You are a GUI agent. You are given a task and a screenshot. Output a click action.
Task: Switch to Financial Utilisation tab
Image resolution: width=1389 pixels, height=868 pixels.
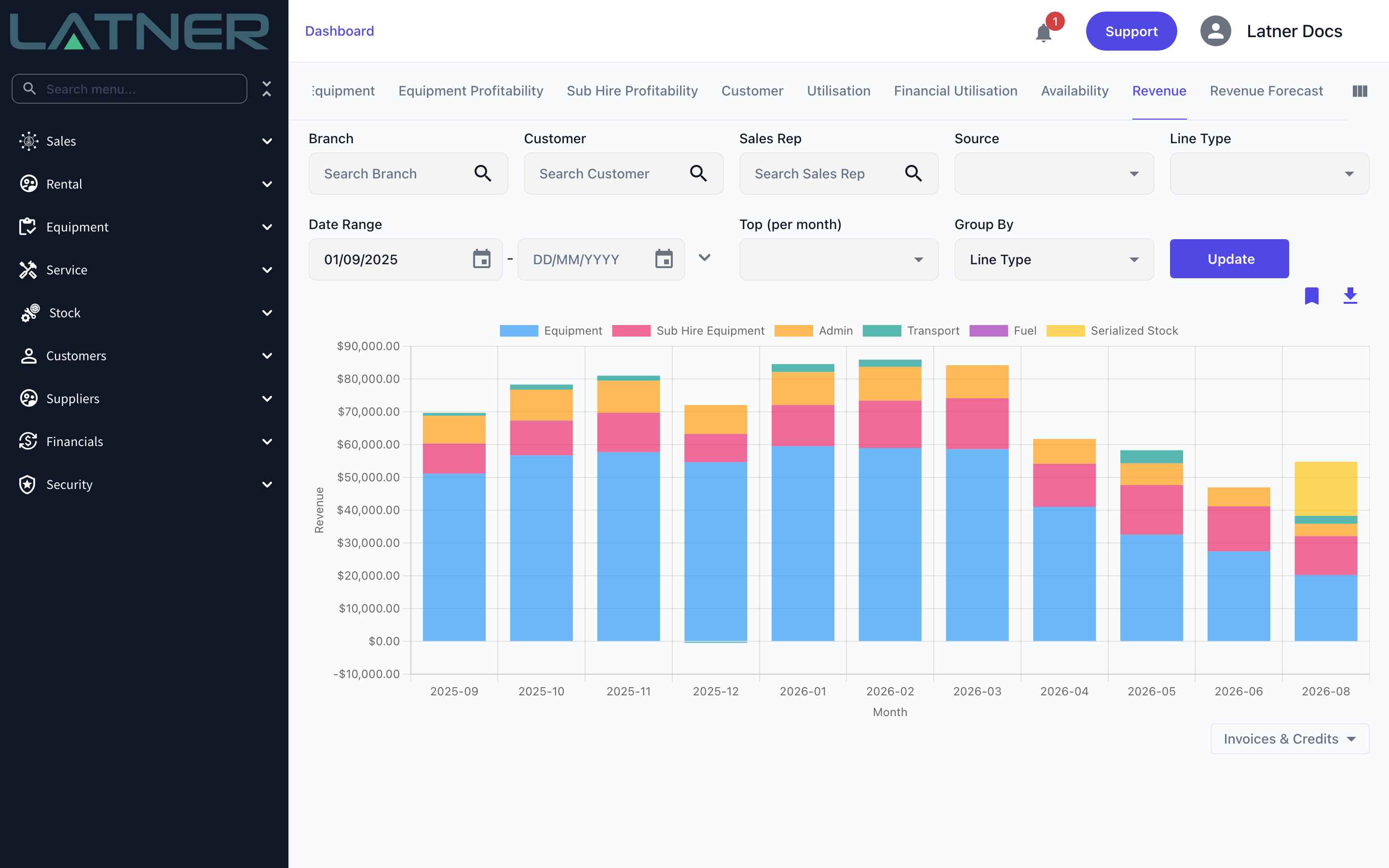tap(955, 91)
